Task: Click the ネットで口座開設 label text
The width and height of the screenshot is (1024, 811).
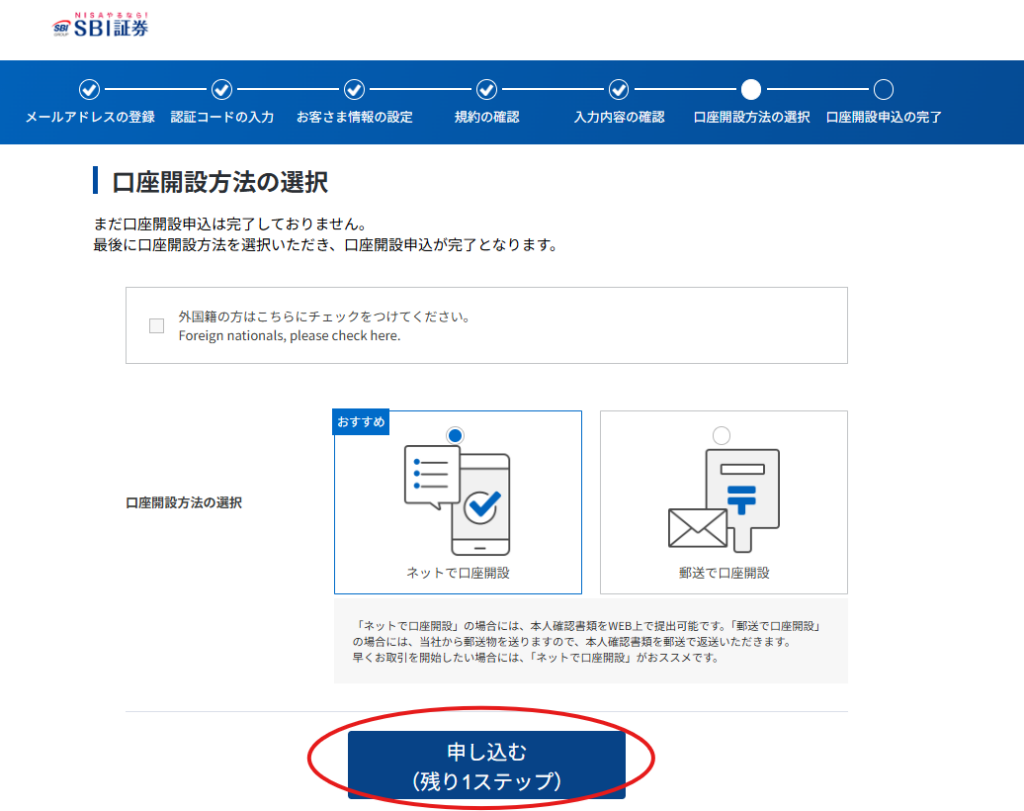Action: pyautogui.click(x=457, y=573)
